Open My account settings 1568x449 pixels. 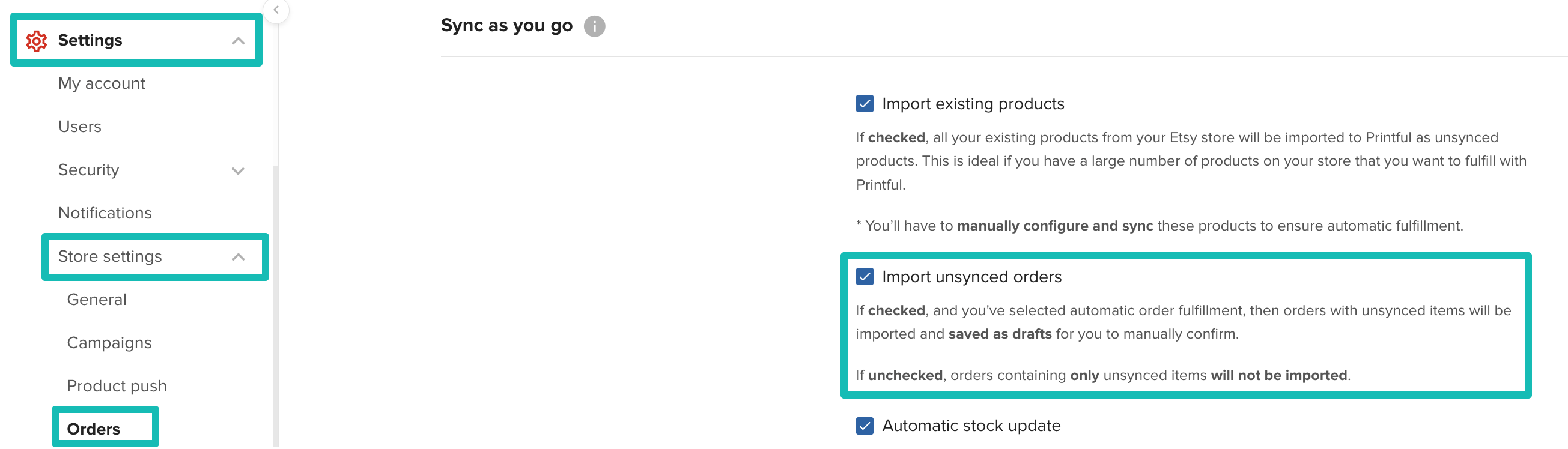[101, 83]
